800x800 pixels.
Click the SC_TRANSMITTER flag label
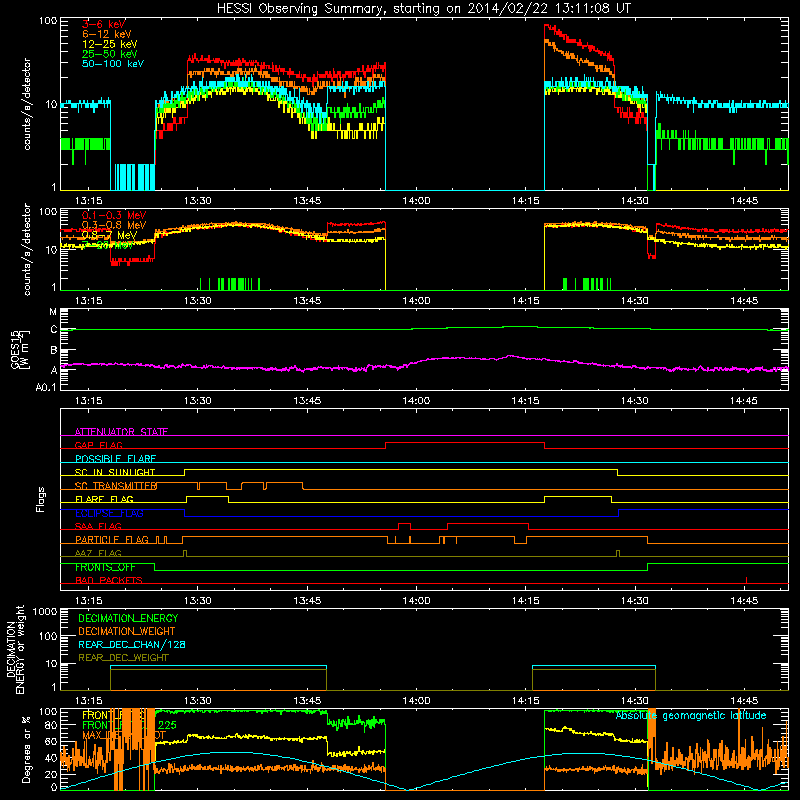click(116, 486)
